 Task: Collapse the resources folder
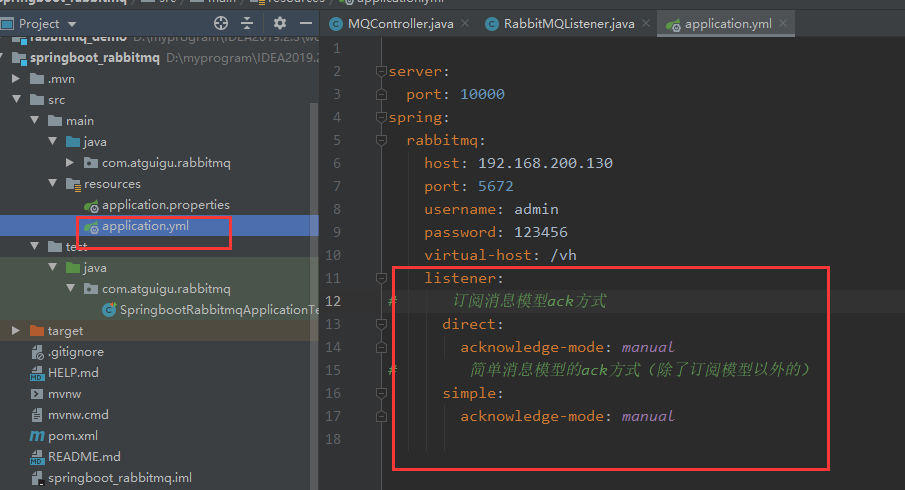point(53,183)
